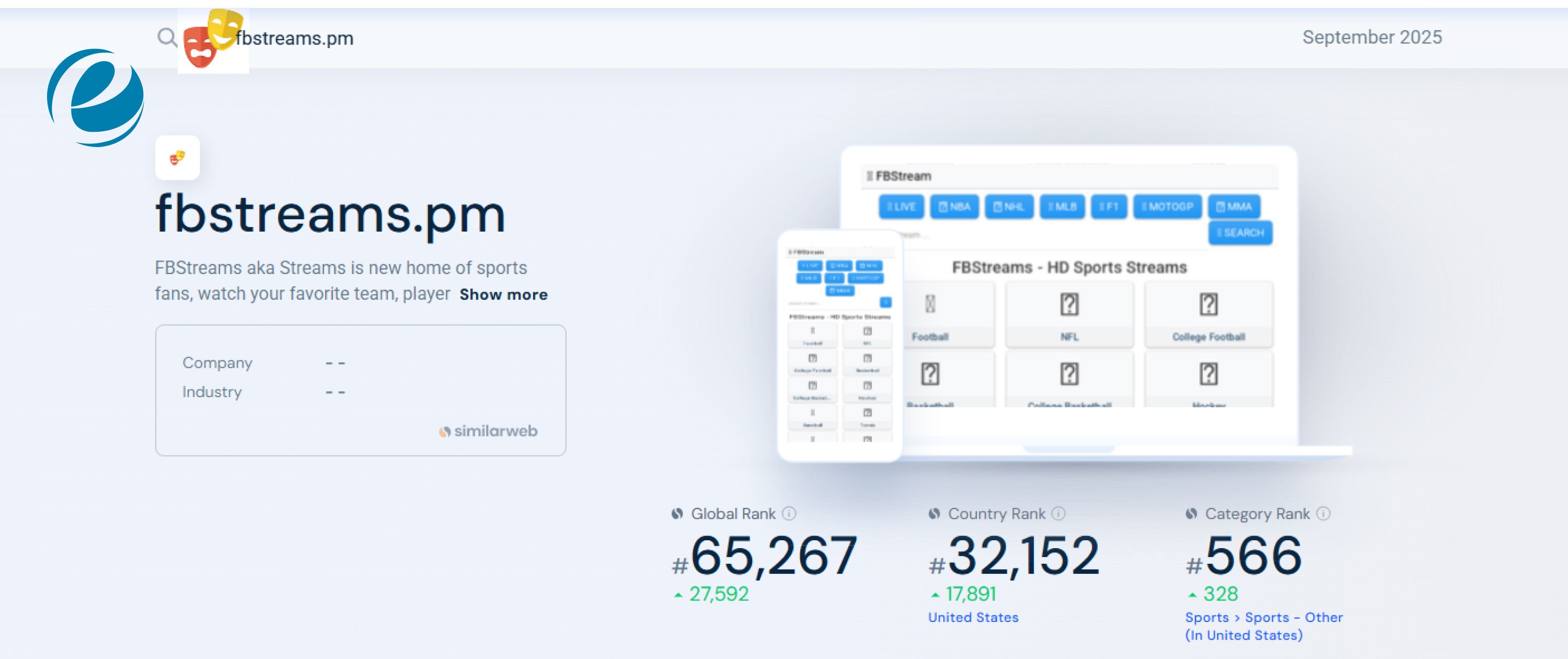Click the September 2025 date label

(1372, 37)
